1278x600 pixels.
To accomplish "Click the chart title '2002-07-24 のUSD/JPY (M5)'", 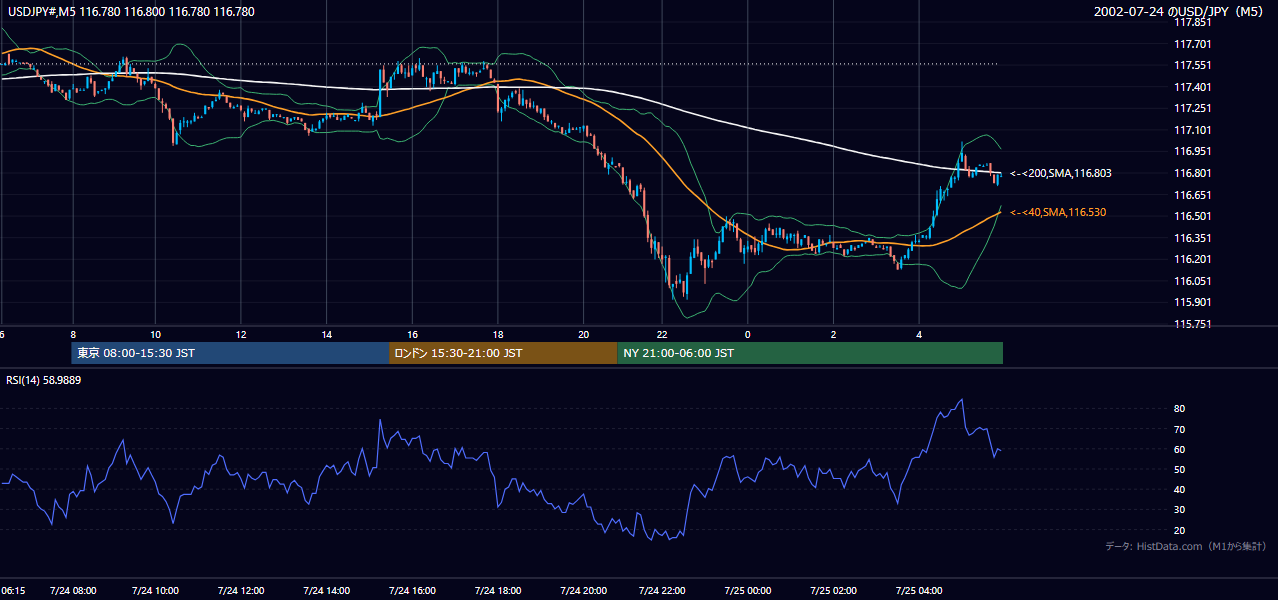I will [1179, 12].
